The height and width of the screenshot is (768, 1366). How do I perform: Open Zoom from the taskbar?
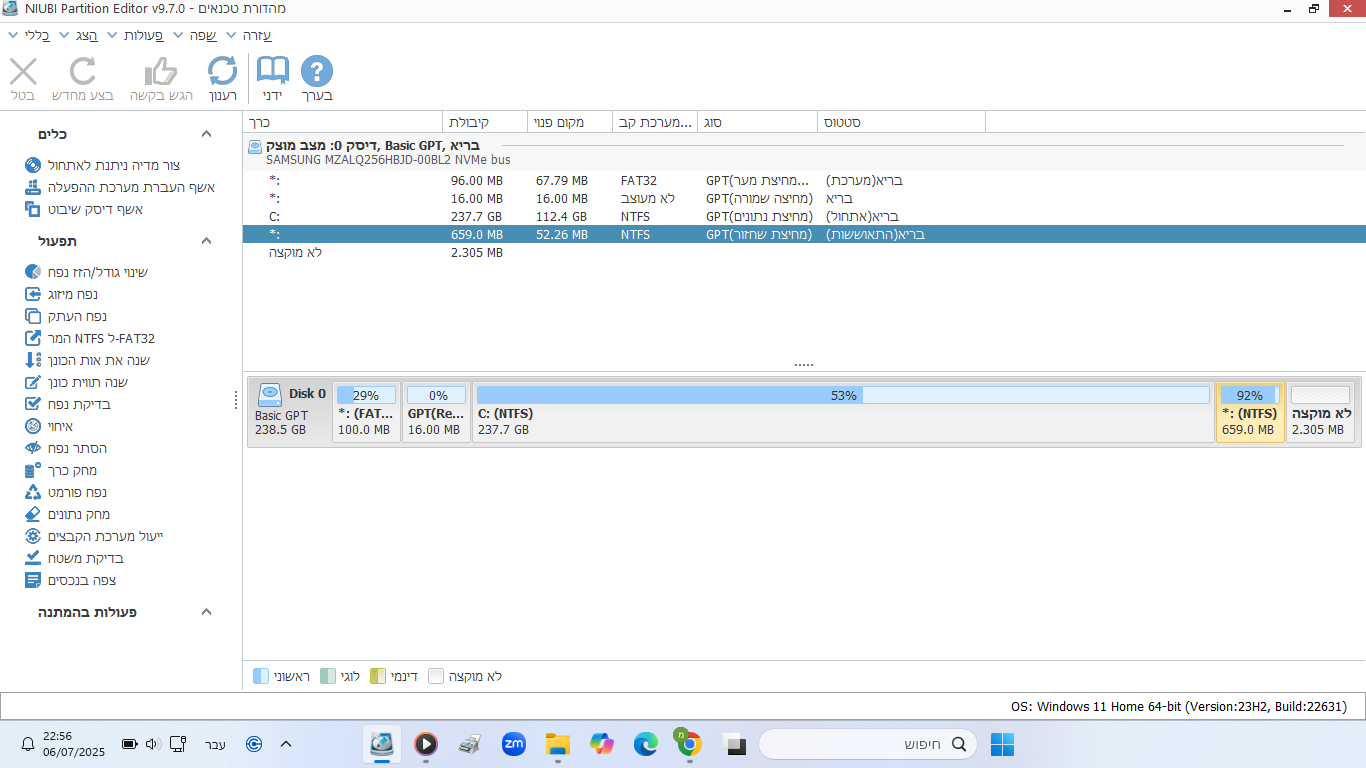point(514,744)
